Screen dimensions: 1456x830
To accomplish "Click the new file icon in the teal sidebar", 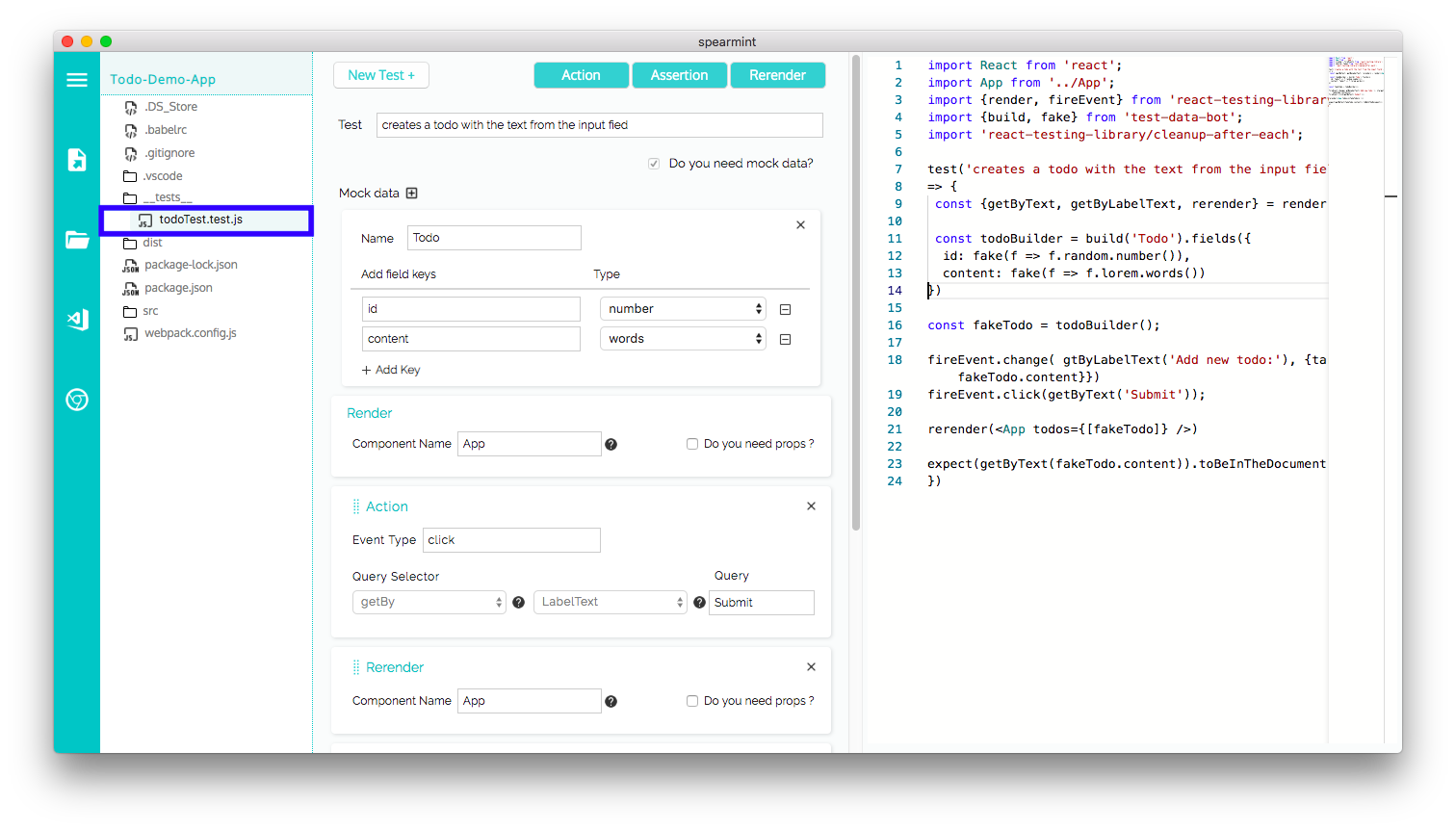I will click(x=77, y=160).
